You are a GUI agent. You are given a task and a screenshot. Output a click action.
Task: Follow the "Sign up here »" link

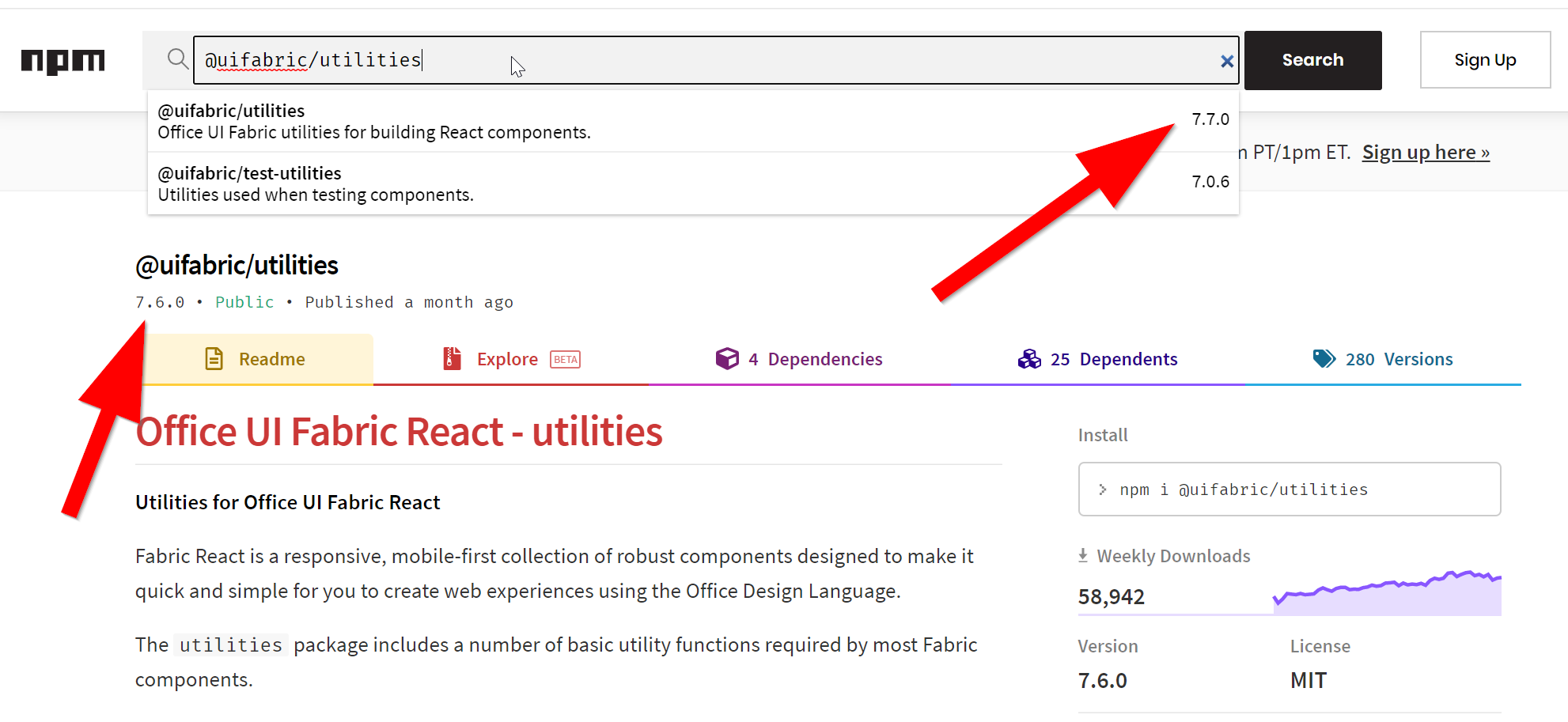point(1424,152)
